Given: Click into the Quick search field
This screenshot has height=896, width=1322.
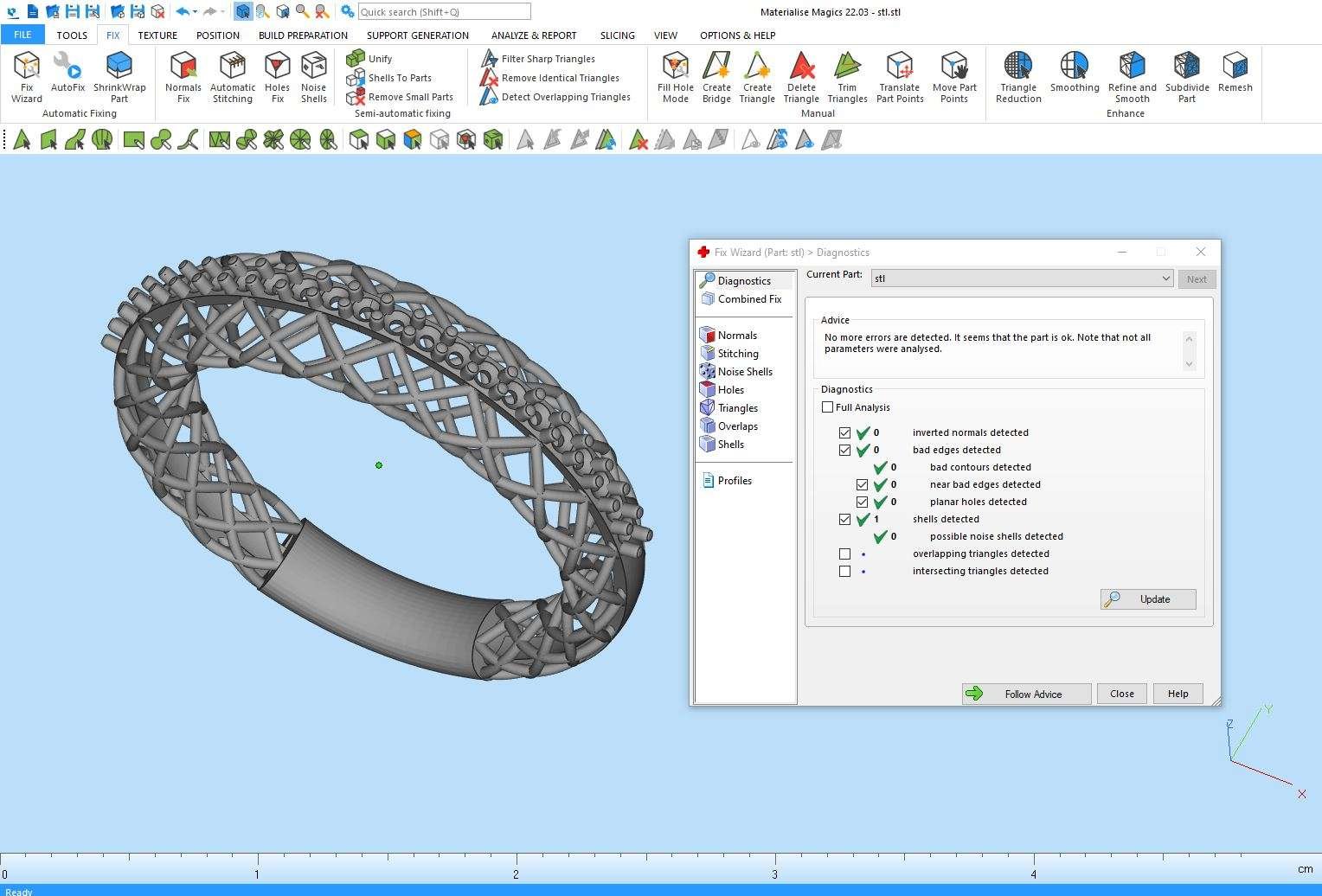Looking at the screenshot, I should tap(444, 12).
